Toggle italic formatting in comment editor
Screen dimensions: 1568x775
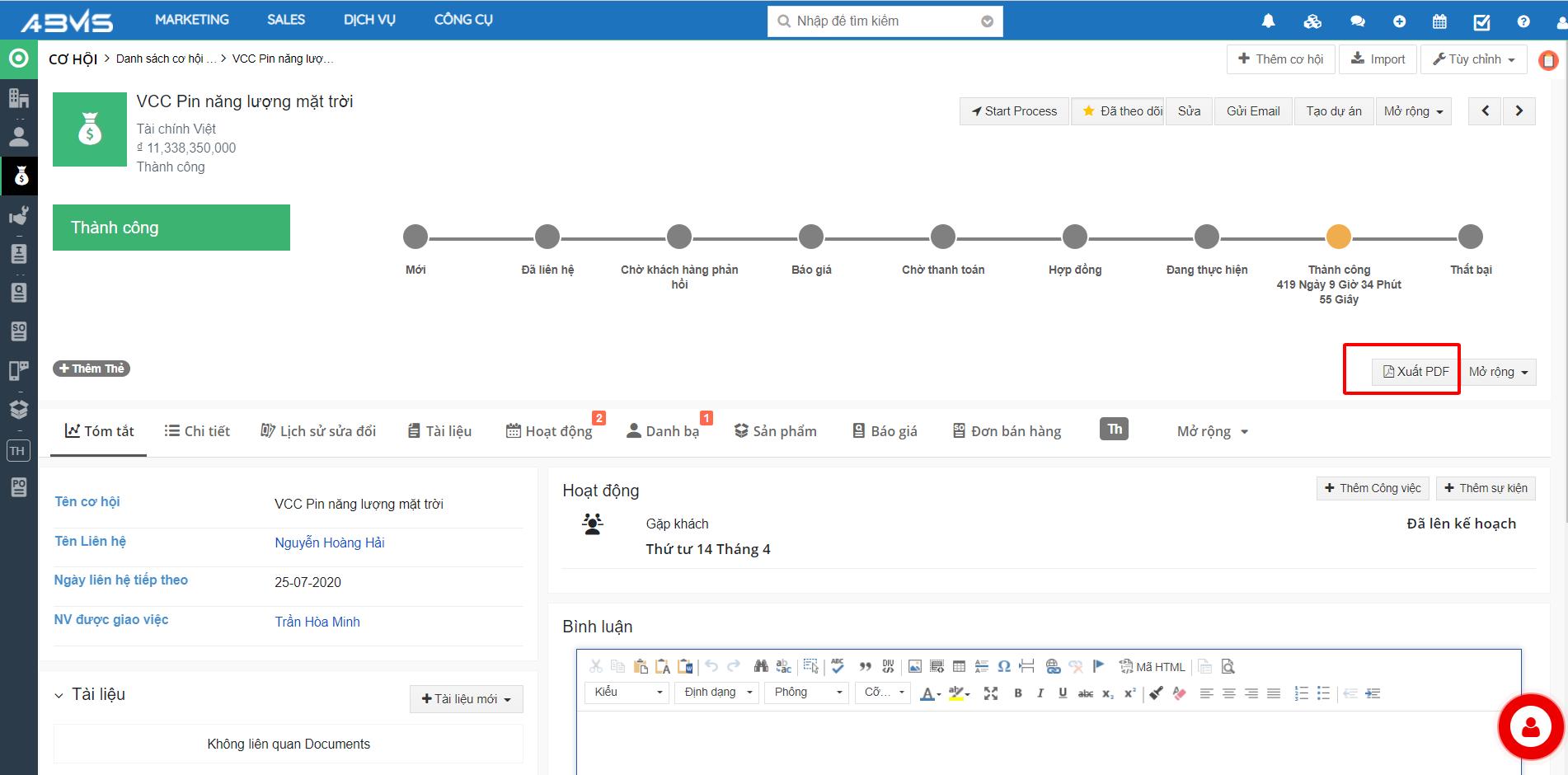click(1040, 693)
